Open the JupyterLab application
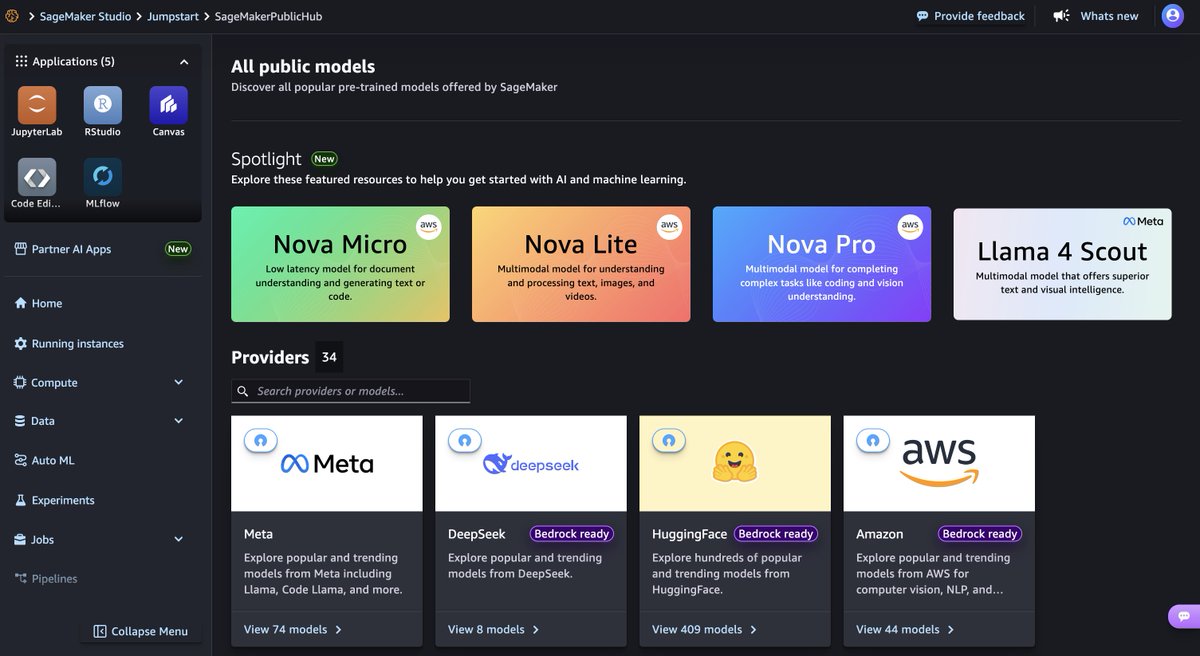The image size is (1200, 656). (x=36, y=105)
